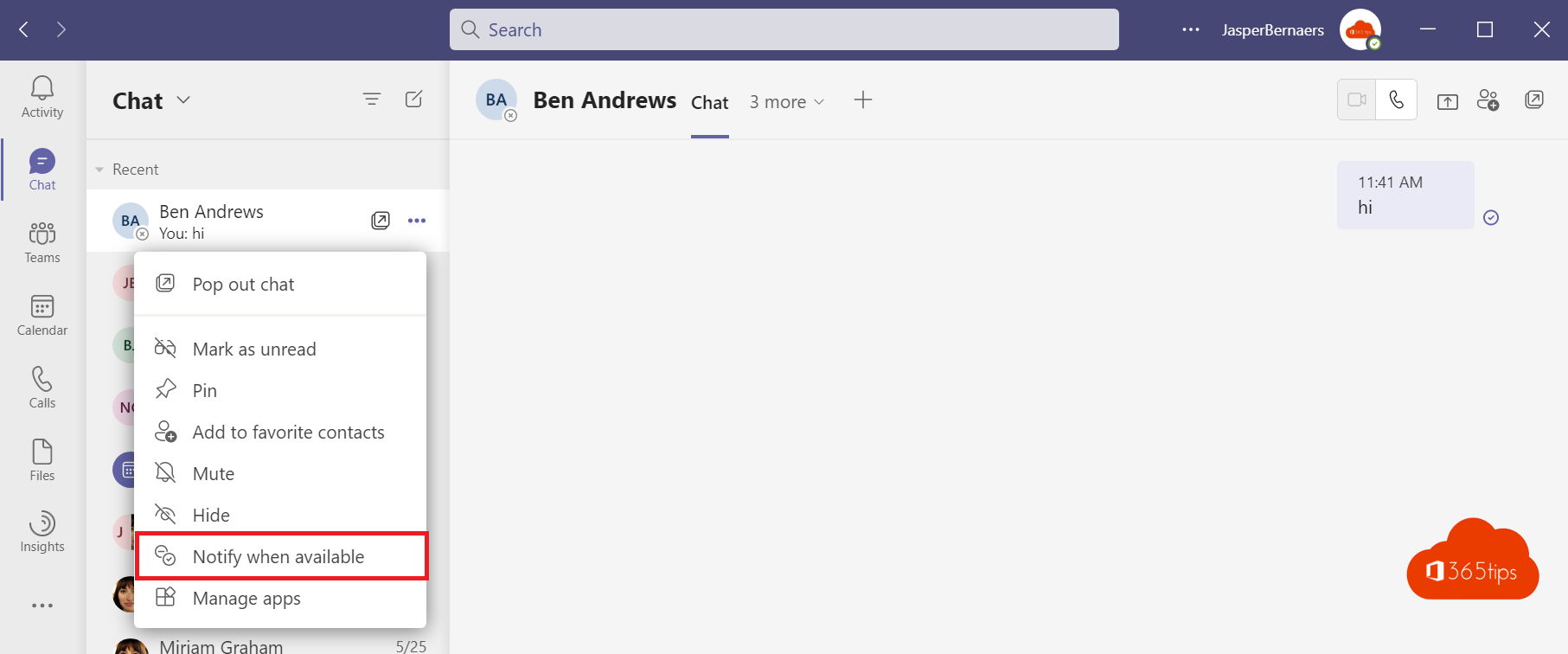Open the Activity feed bell icon
The width and height of the screenshot is (1568, 654).
pos(42,88)
